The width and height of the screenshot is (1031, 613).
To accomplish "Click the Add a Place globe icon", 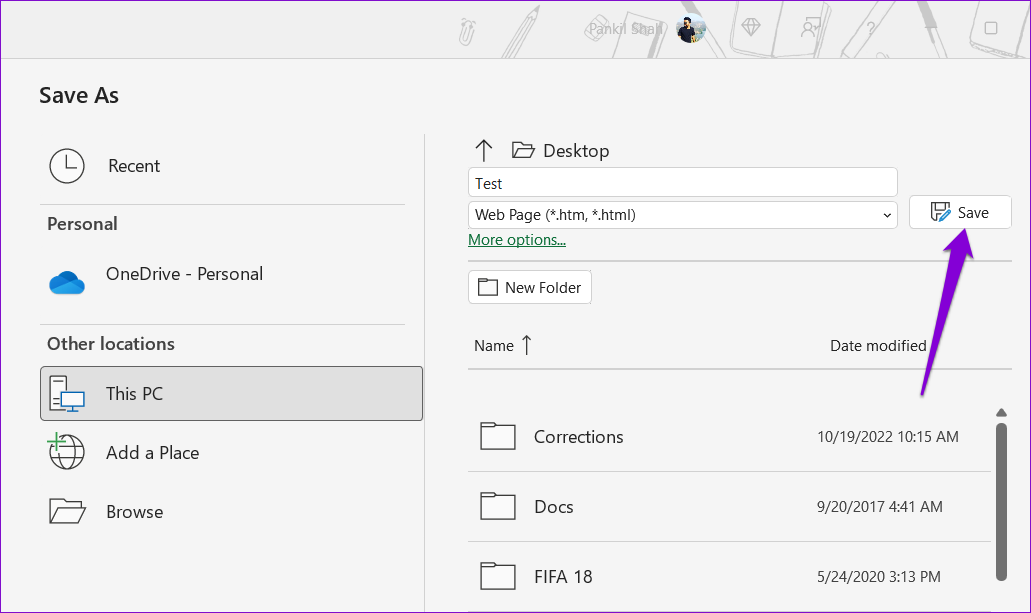I will (x=66, y=451).
